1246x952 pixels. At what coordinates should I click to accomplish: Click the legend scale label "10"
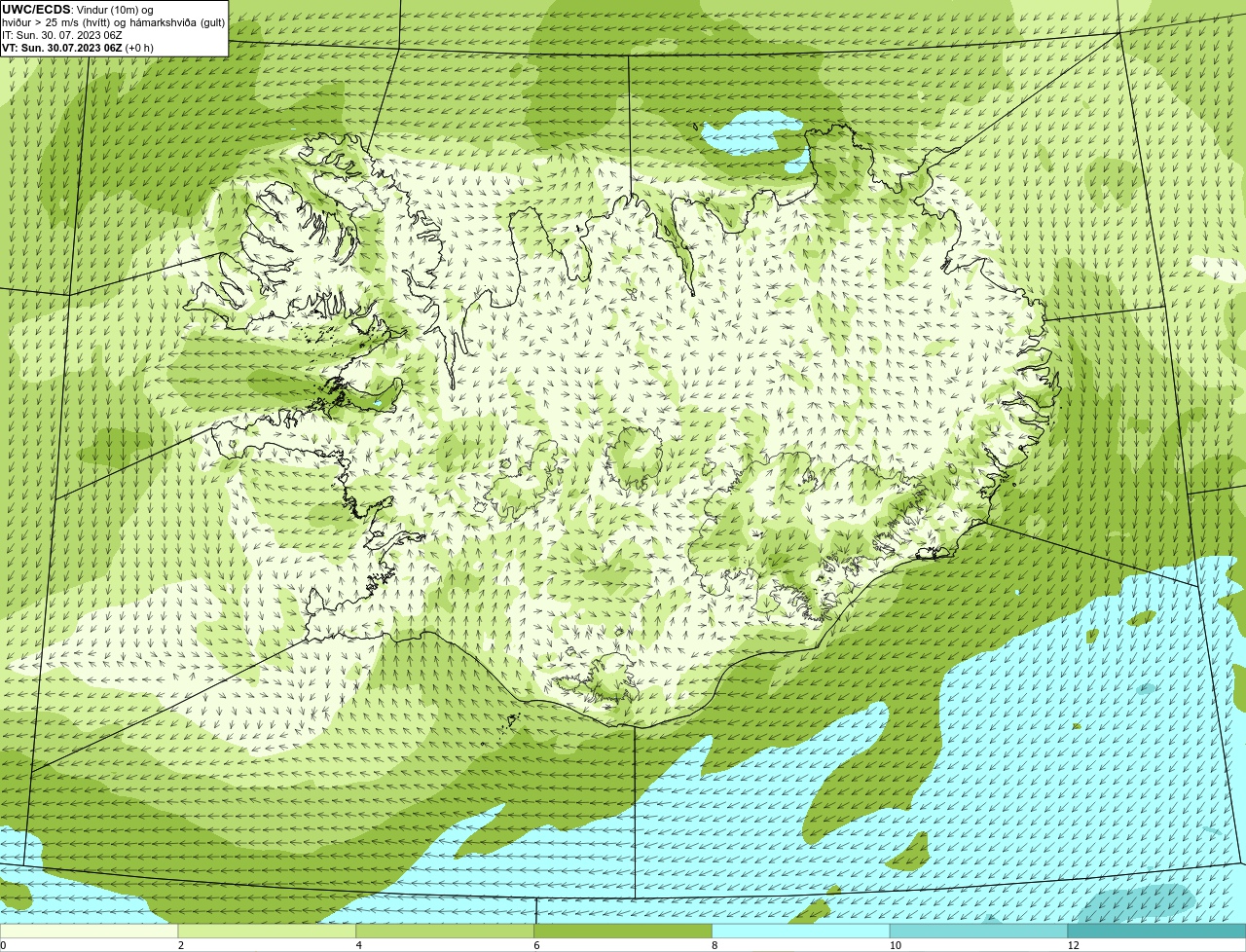[x=895, y=945]
